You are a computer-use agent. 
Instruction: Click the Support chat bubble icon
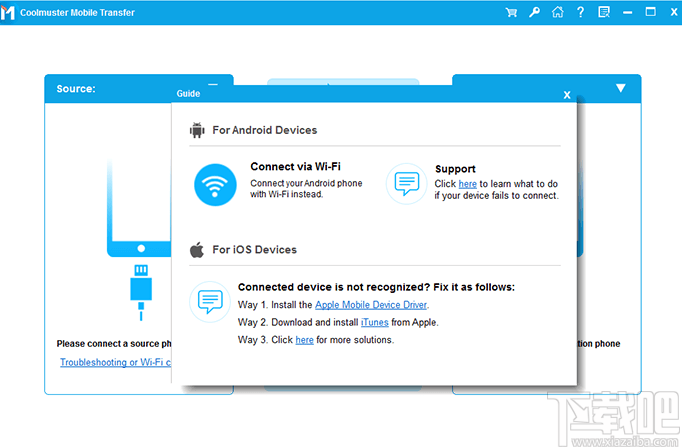coord(407,183)
